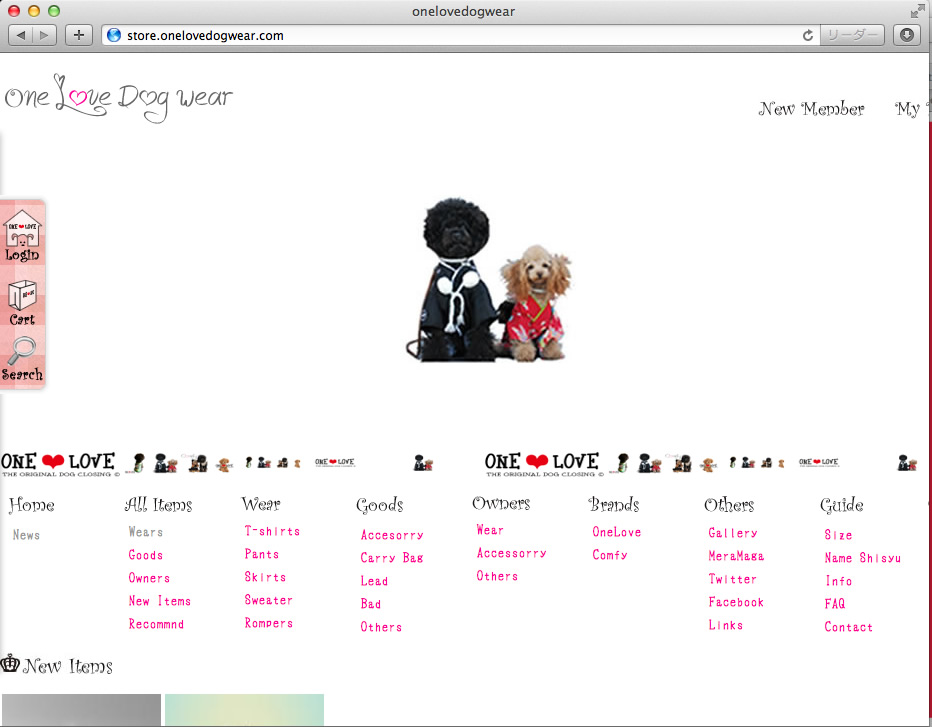Click the One Love Dog Wear logo
This screenshot has height=727, width=932.
tap(119, 98)
